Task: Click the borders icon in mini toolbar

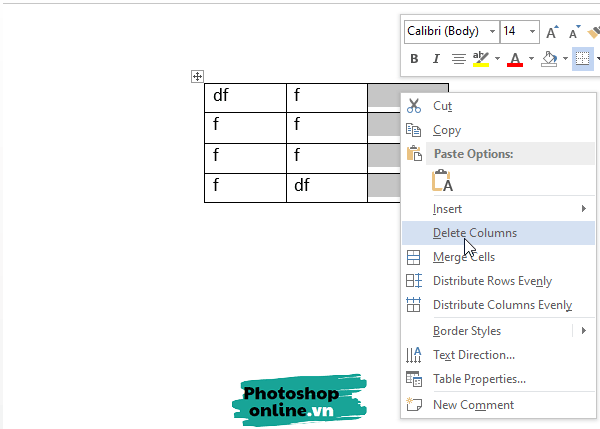Action: [x=581, y=60]
